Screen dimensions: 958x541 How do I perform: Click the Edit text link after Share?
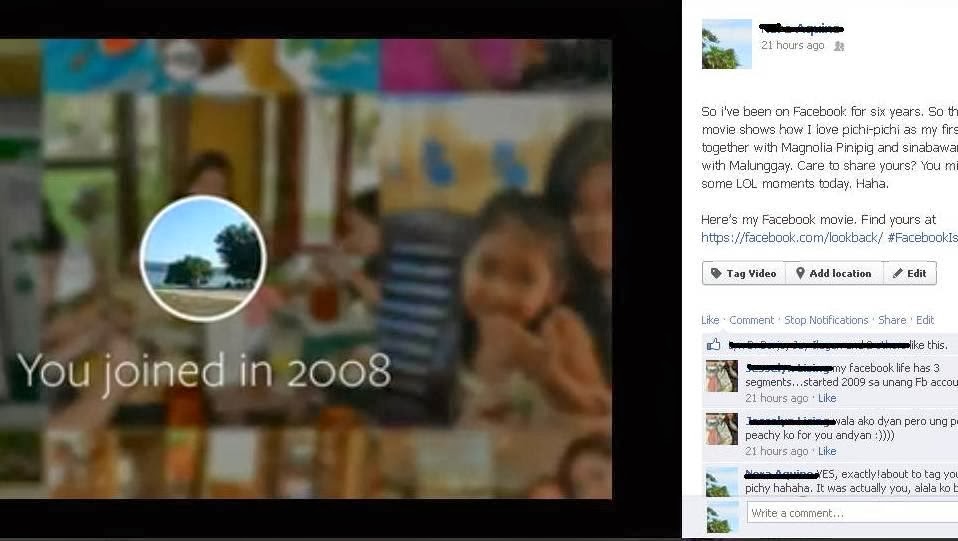pos(925,320)
